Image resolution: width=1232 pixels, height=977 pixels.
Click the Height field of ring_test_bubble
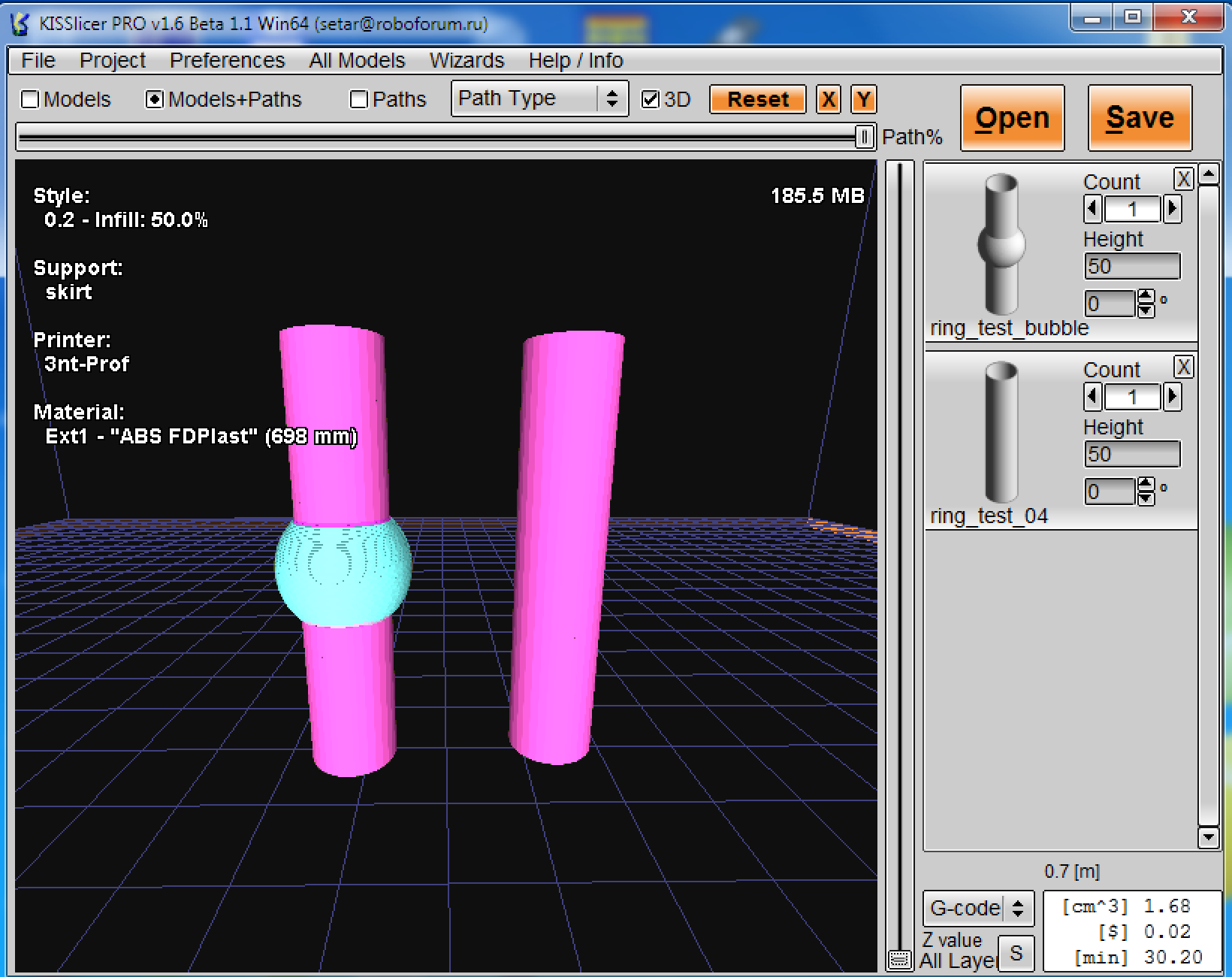coord(1131,266)
